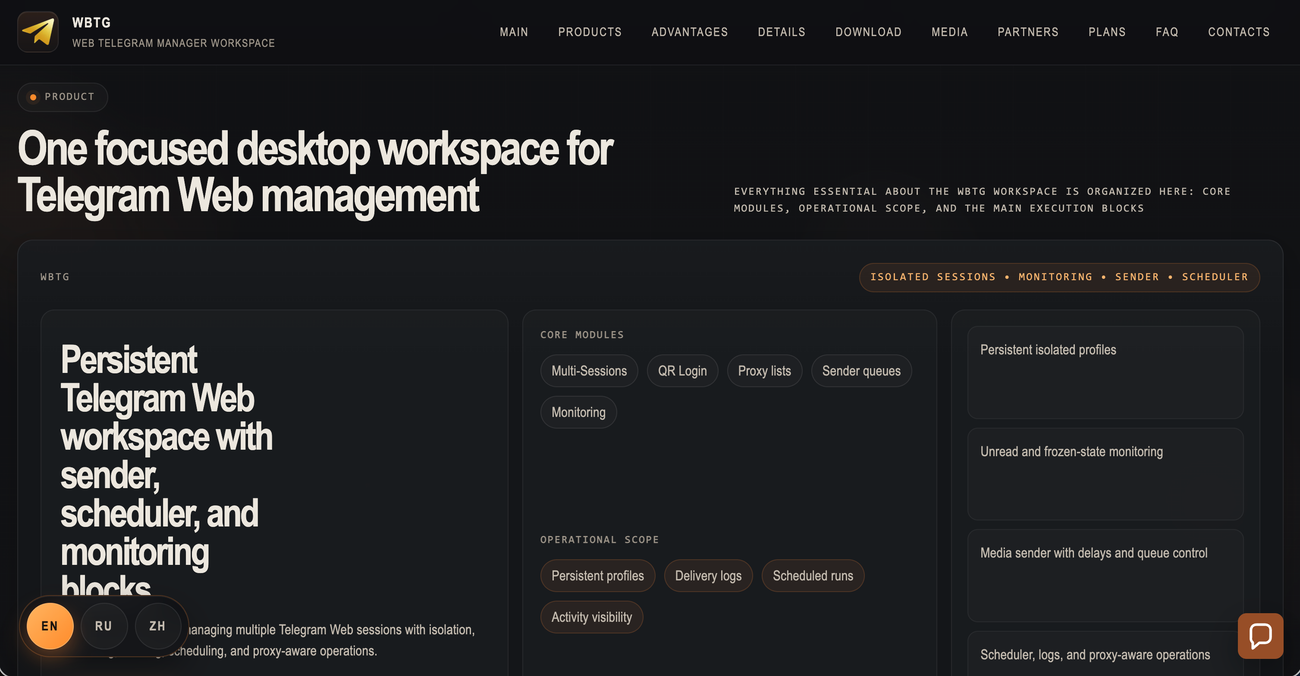The height and width of the screenshot is (676, 1300).
Task: View the Plans nav item
Action: (x=1107, y=32)
